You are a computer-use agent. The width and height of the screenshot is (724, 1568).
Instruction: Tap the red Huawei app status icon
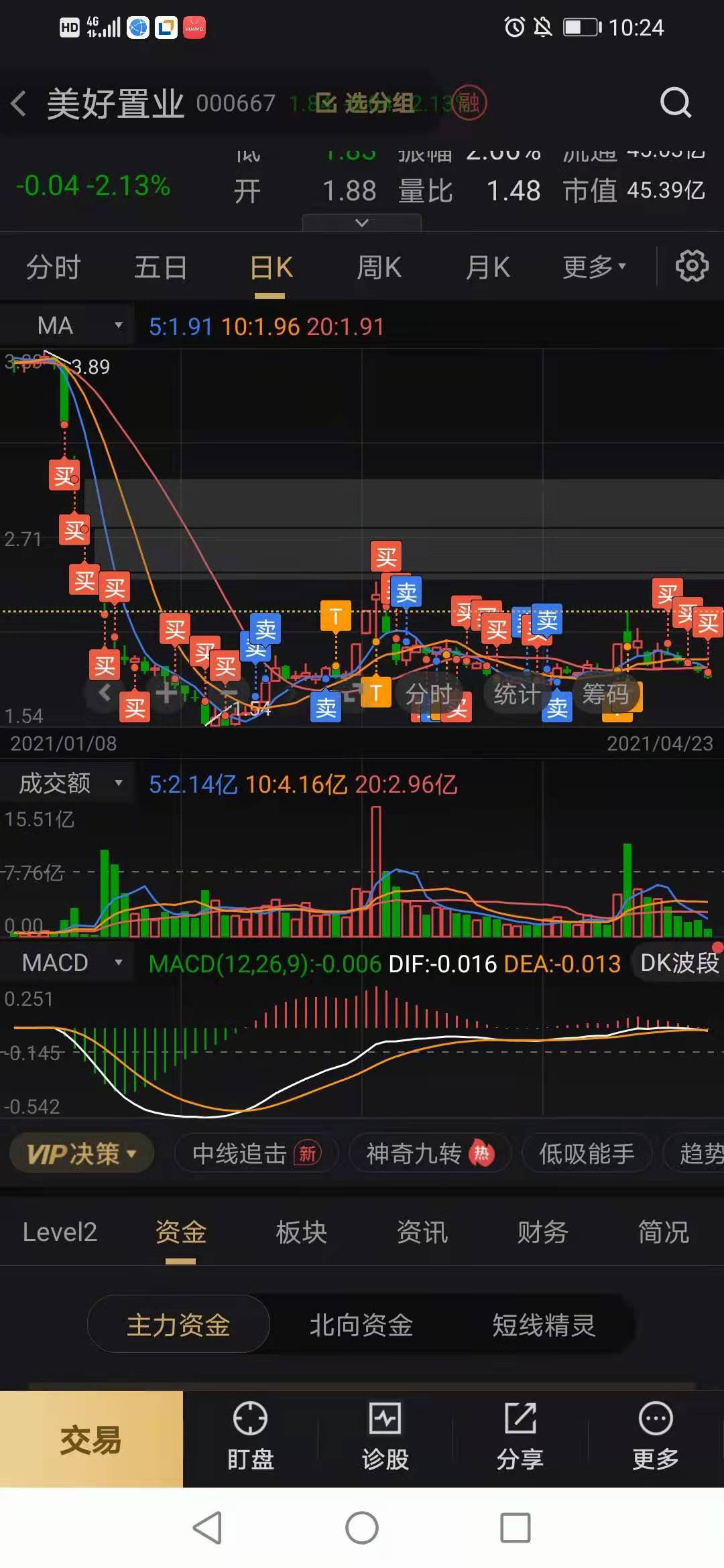(194, 27)
